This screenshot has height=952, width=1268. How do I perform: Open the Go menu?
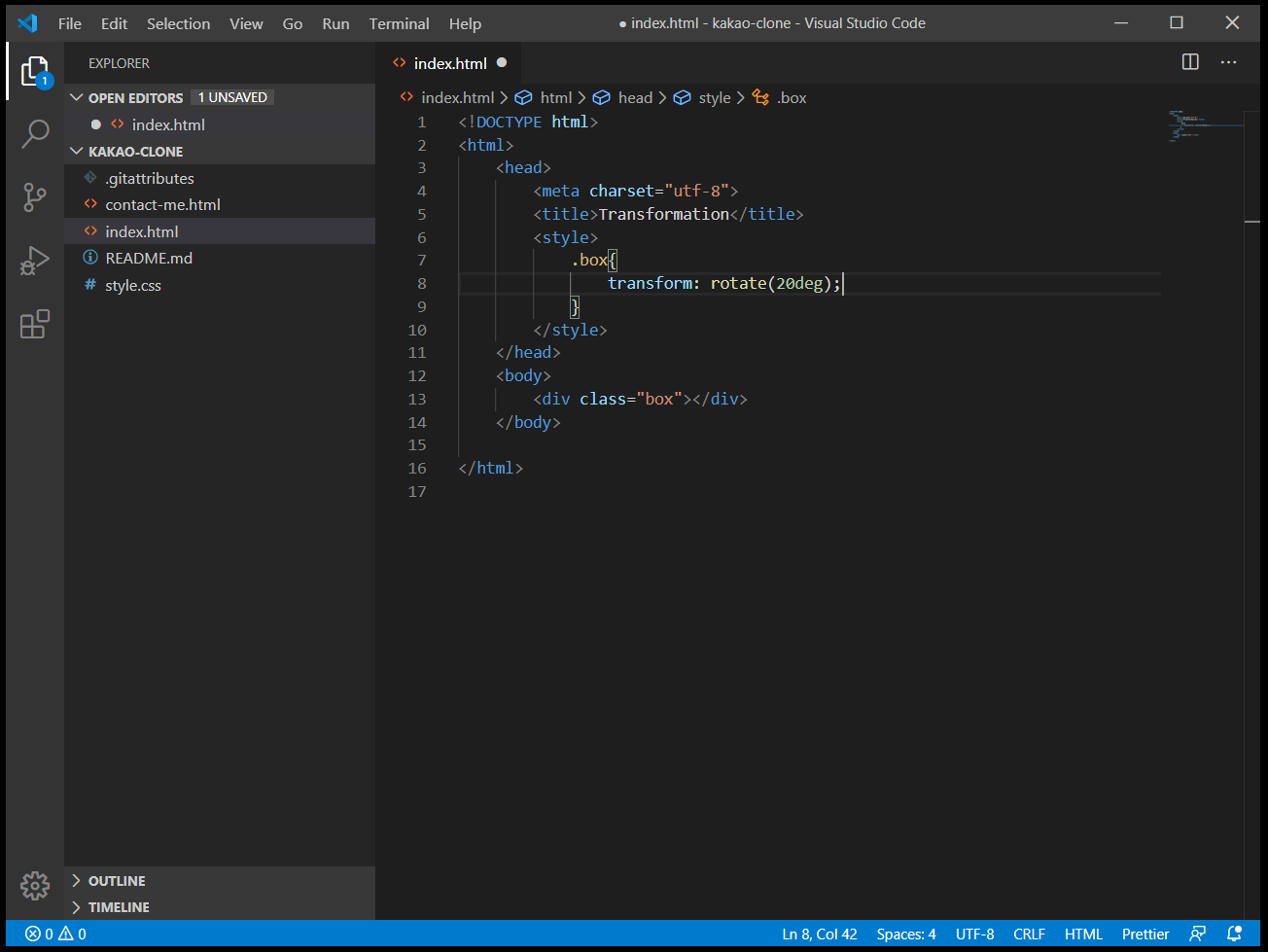[293, 23]
